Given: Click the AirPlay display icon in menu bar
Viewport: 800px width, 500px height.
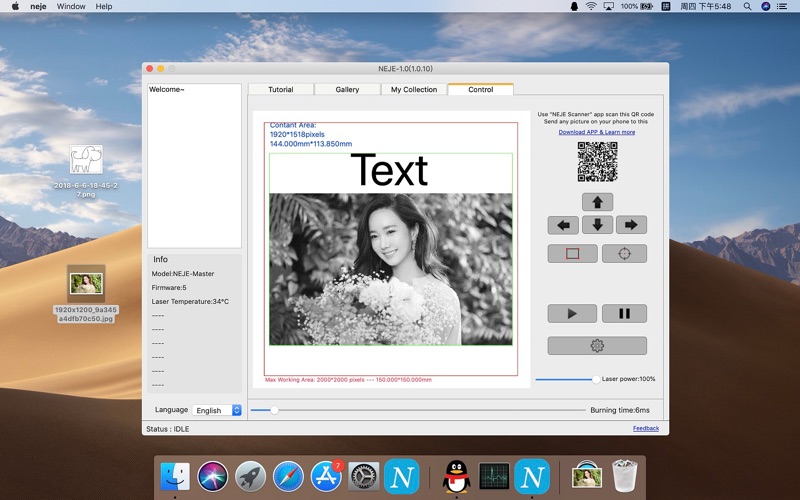Looking at the screenshot, I should (x=608, y=6).
